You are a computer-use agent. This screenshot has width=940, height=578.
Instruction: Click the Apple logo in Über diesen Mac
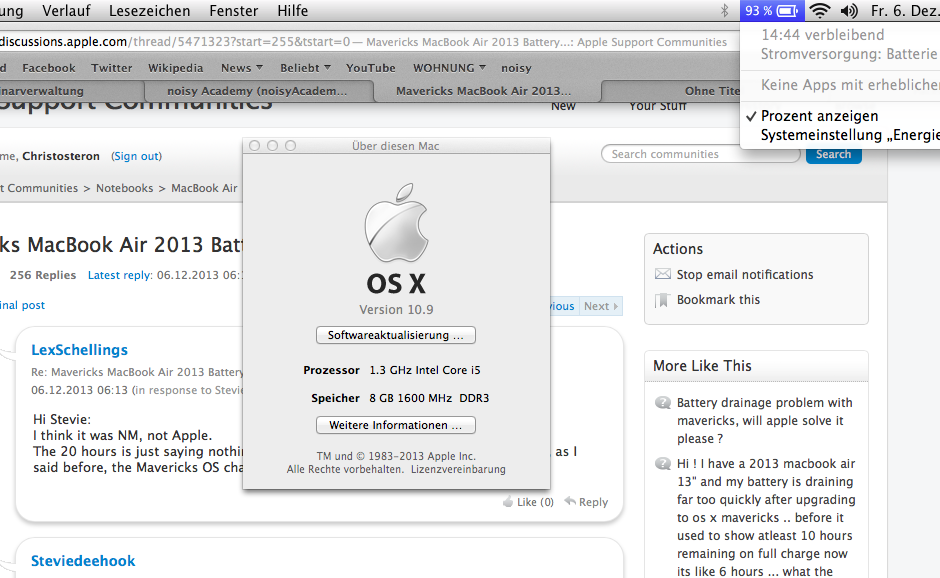396,222
